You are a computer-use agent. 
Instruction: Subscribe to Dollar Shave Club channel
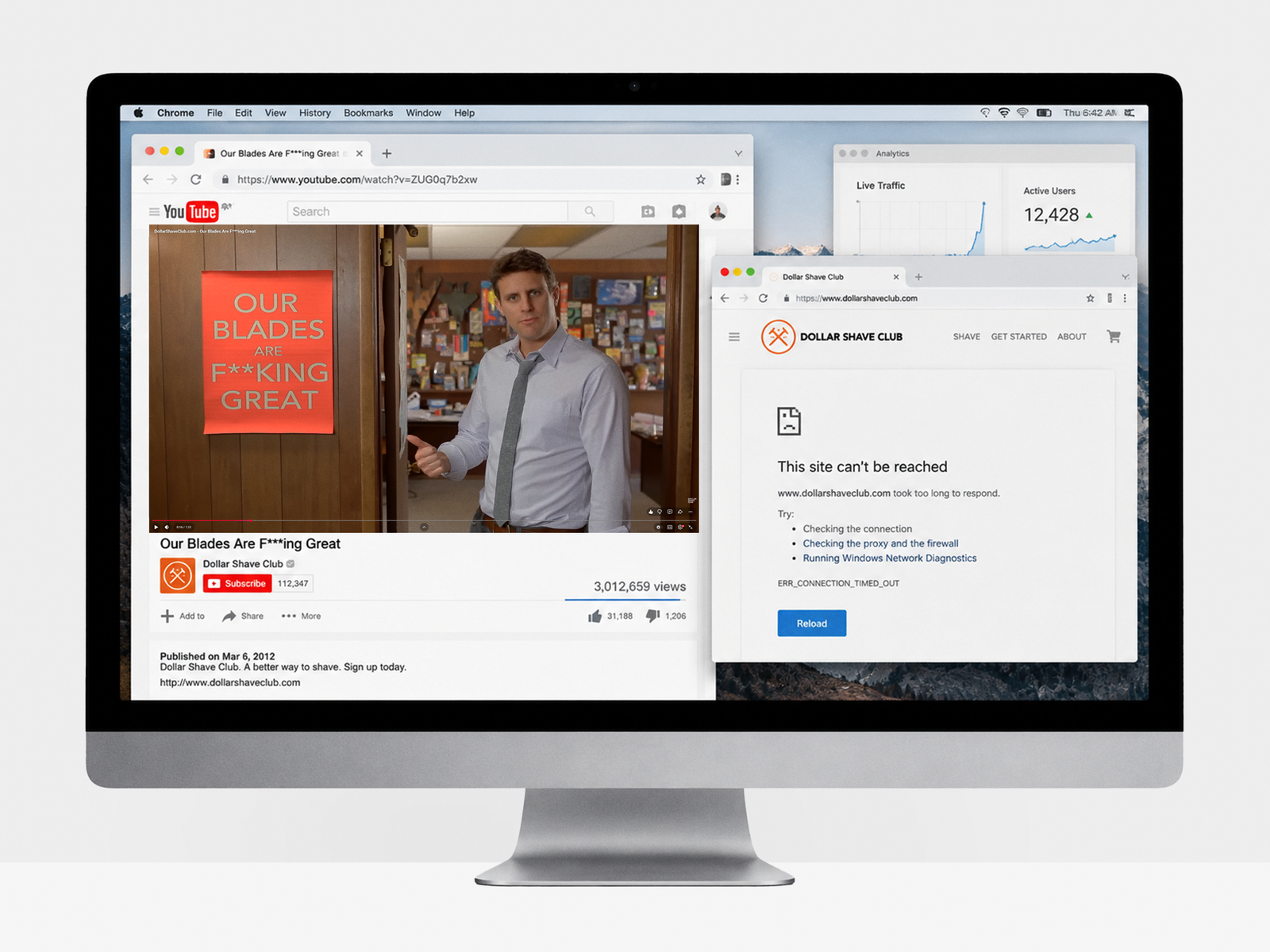click(x=237, y=584)
